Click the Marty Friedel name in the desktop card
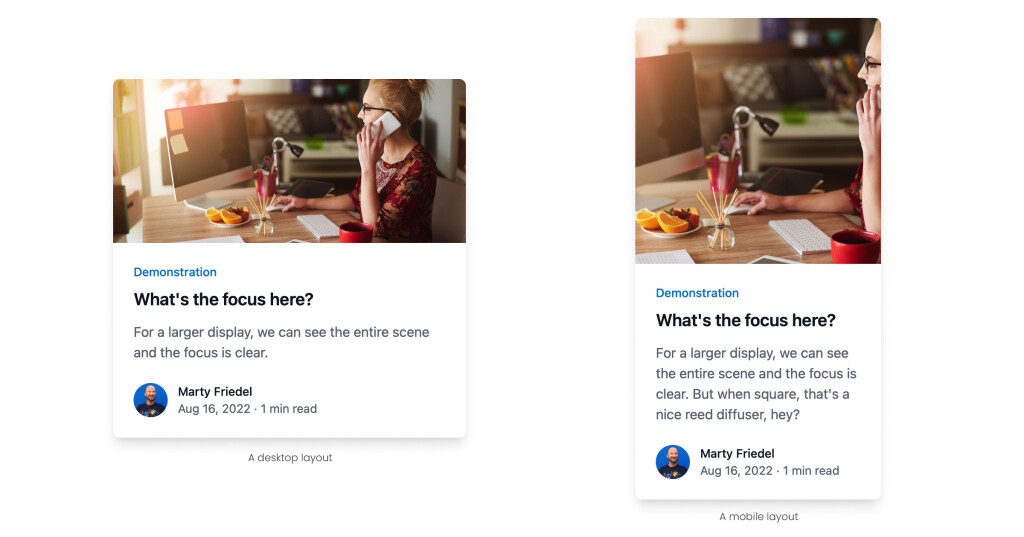Image resolution: width=1024 pixels, height=537 pixels. (215, 391)
